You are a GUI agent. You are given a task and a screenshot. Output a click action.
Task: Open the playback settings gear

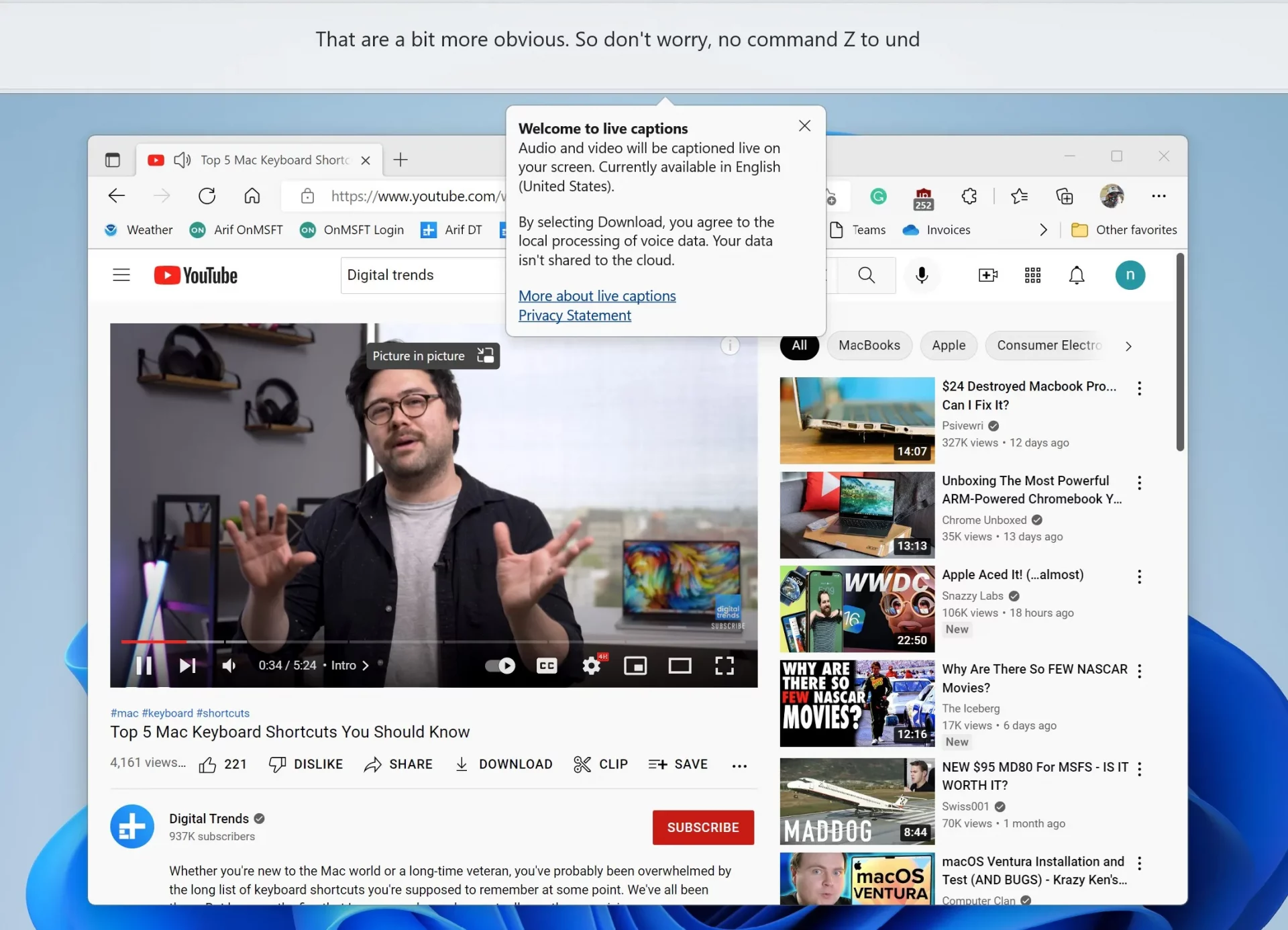tap(592, 666)
